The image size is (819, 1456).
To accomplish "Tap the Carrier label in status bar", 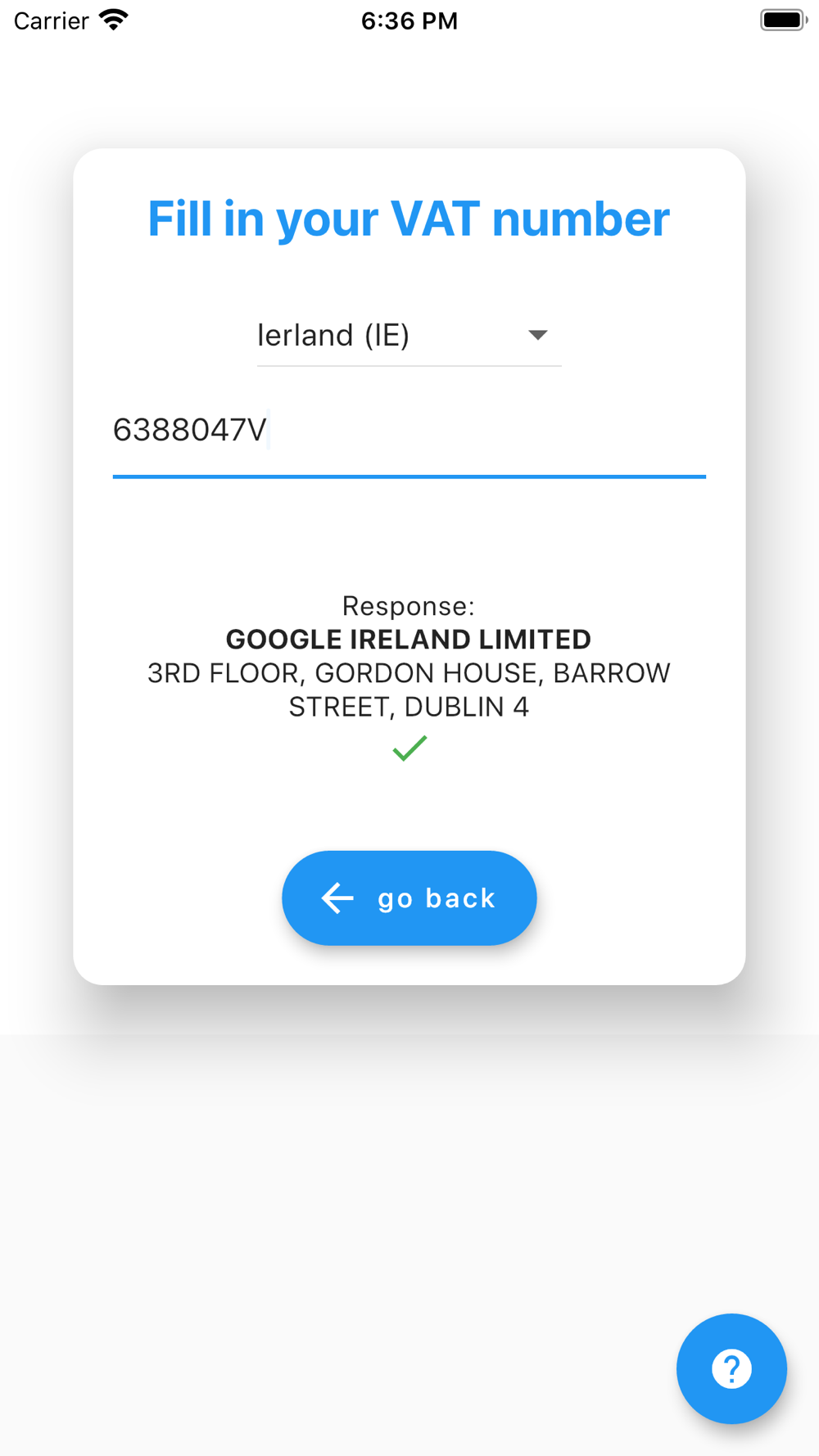I will coord(51,20).
